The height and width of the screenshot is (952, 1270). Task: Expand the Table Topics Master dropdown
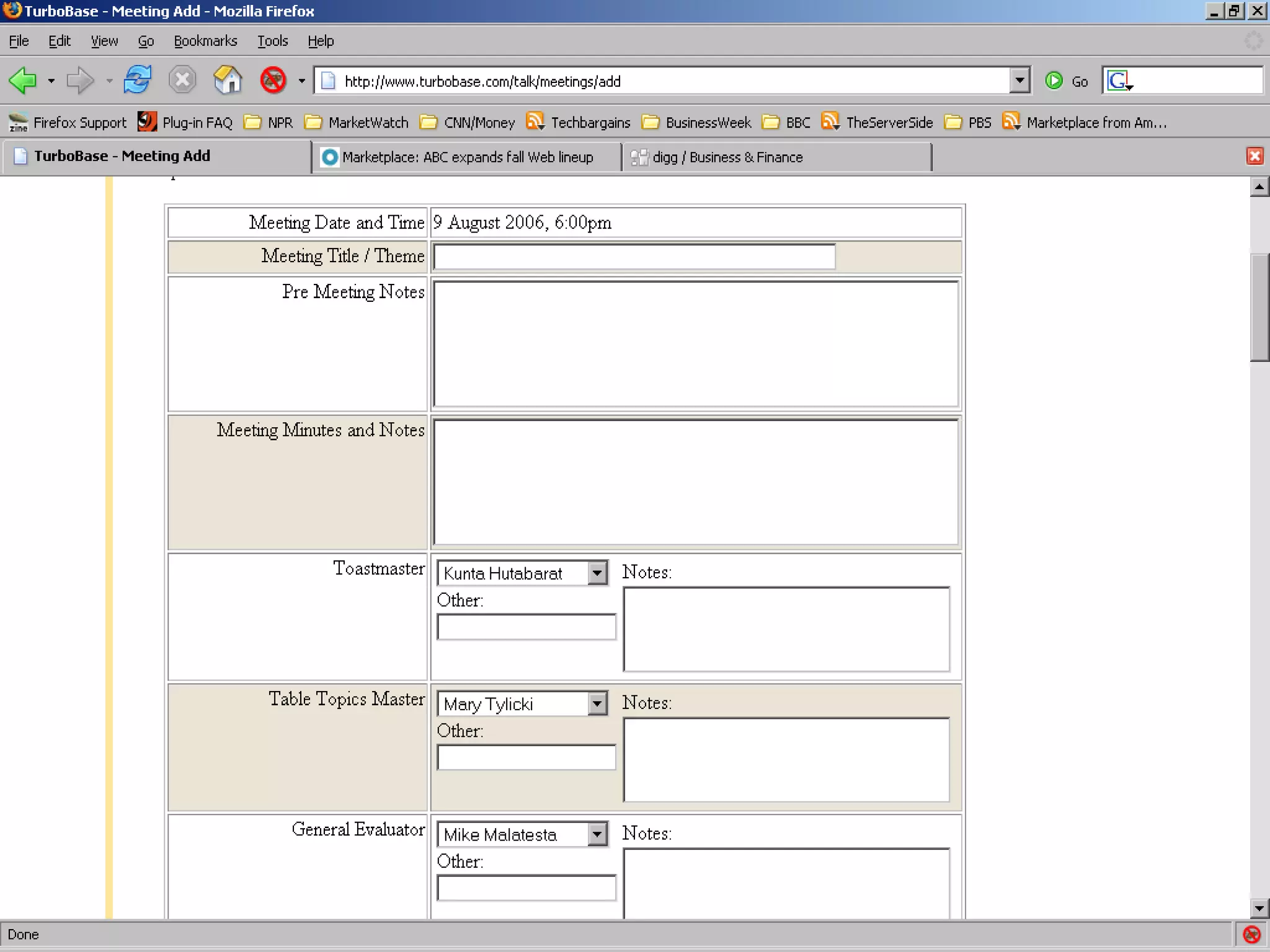(x=597, y=703)
